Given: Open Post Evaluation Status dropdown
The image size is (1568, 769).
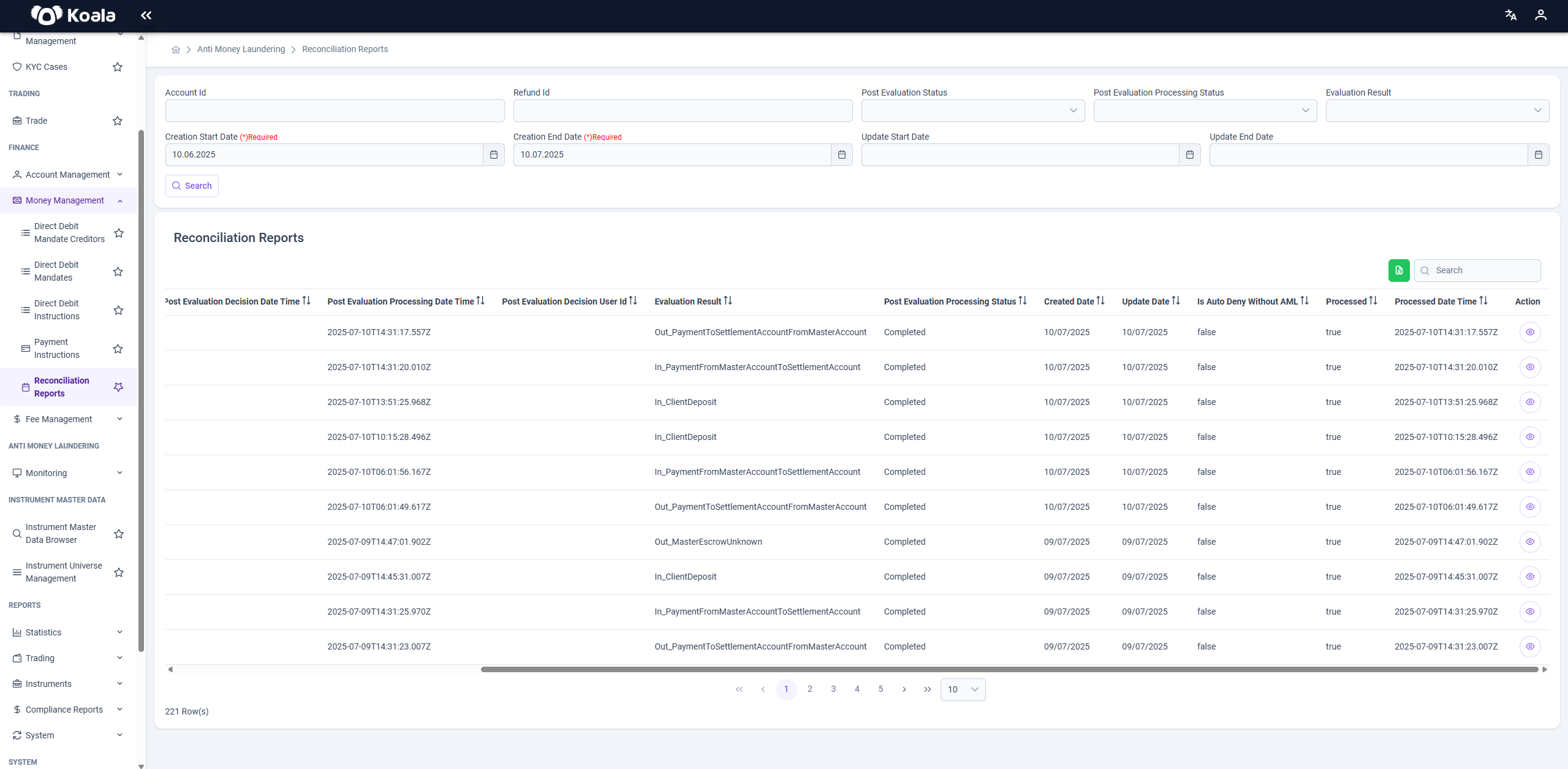Looking at the screenshot, I should (973, 110).
